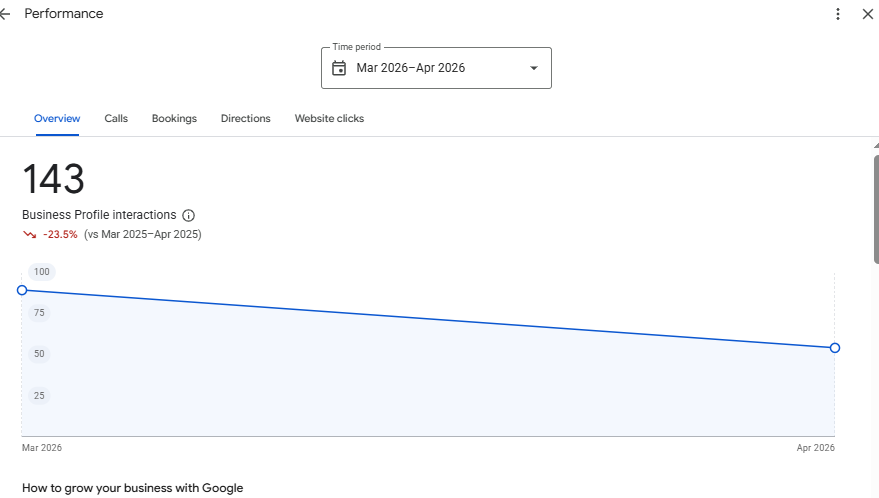Switch to the Calls tab
The width and height of the screenshot is (879, 498).
116,118
